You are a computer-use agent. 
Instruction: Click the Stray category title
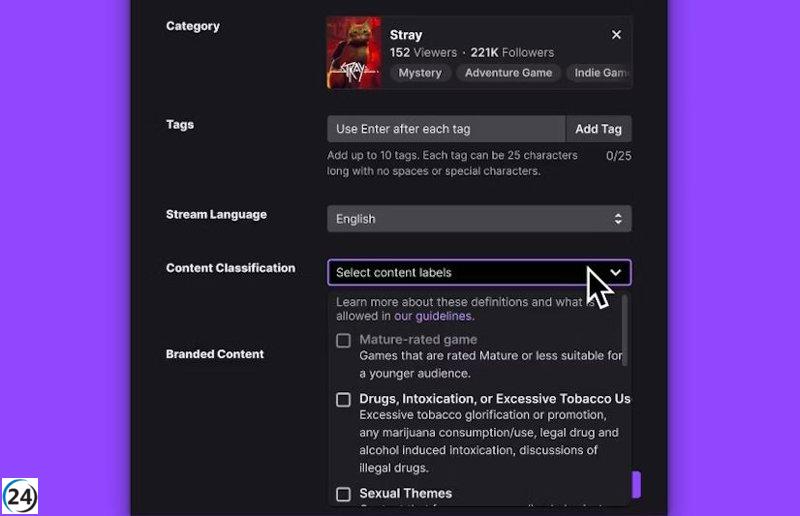coord(406,35)
